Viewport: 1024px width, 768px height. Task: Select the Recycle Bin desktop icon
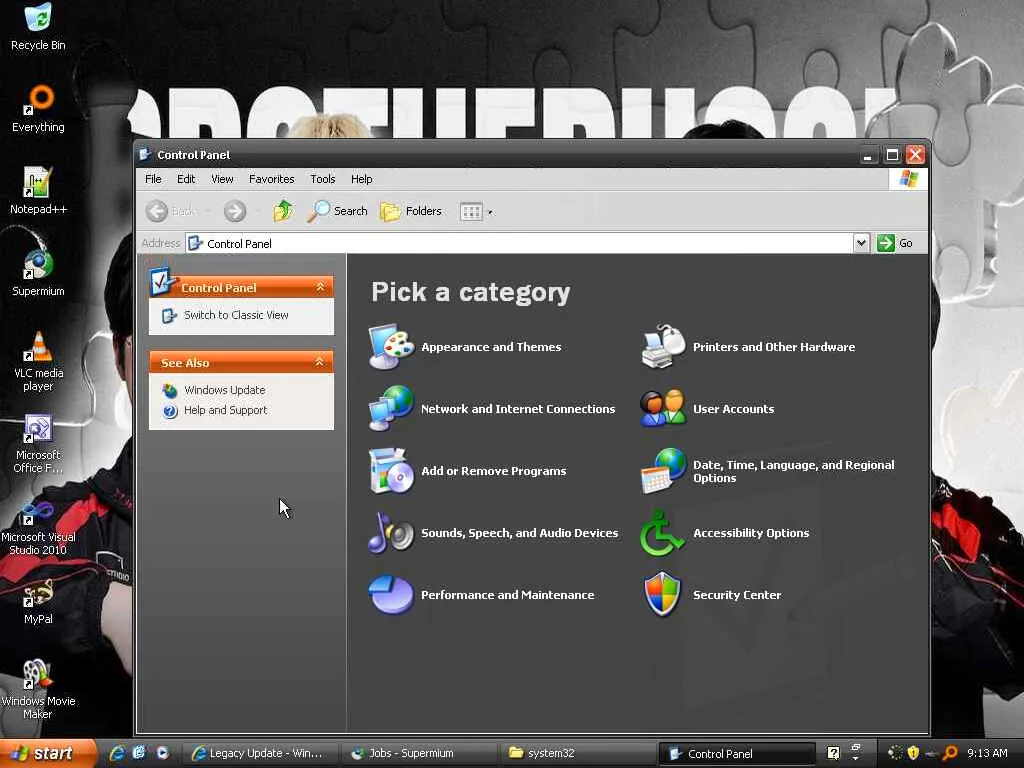39,27
